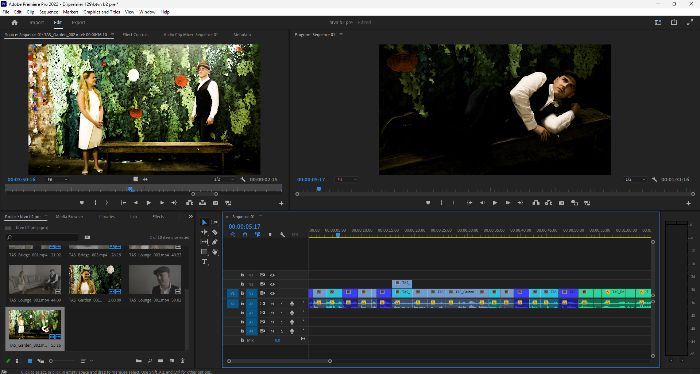Expand hidden project panel tabs with chevrons
Screen dimensions: 700x374
point(191,216)
